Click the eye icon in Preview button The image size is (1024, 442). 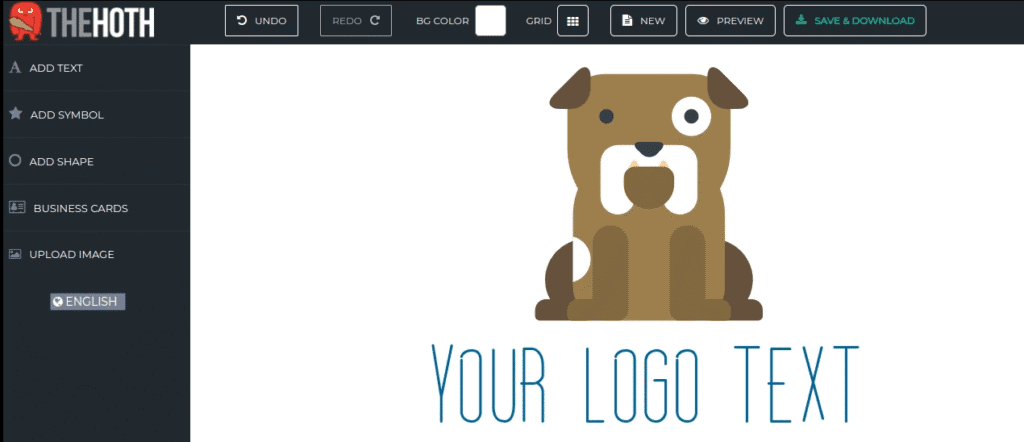coord(704,21)
